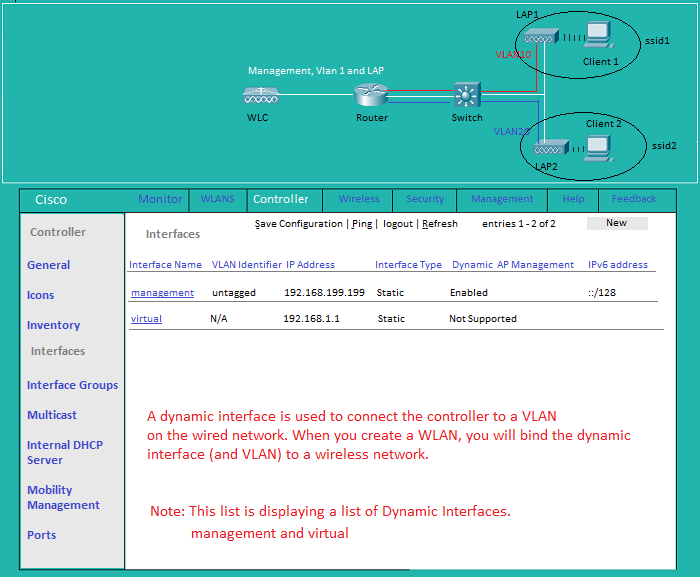
Task: Click the Interfaces page heading
Action: point(173,234)
